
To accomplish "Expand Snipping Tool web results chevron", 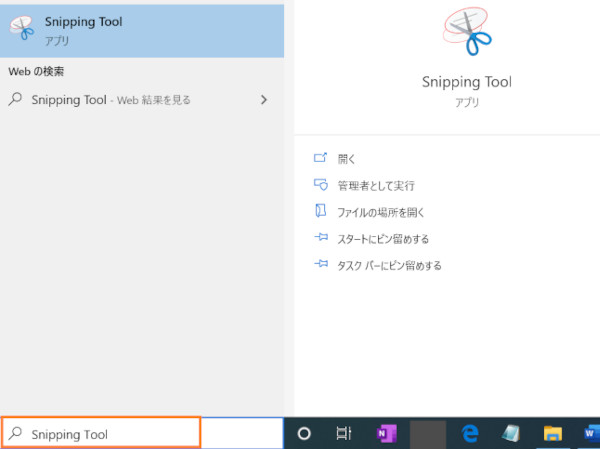I will pyautogui.click(x=264, y=100).
